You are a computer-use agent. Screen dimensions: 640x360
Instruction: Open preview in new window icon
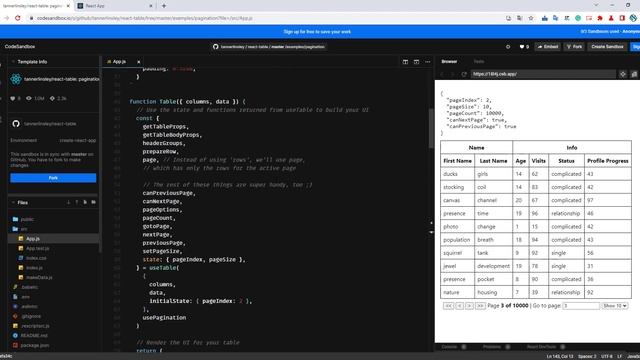[634, 74]
